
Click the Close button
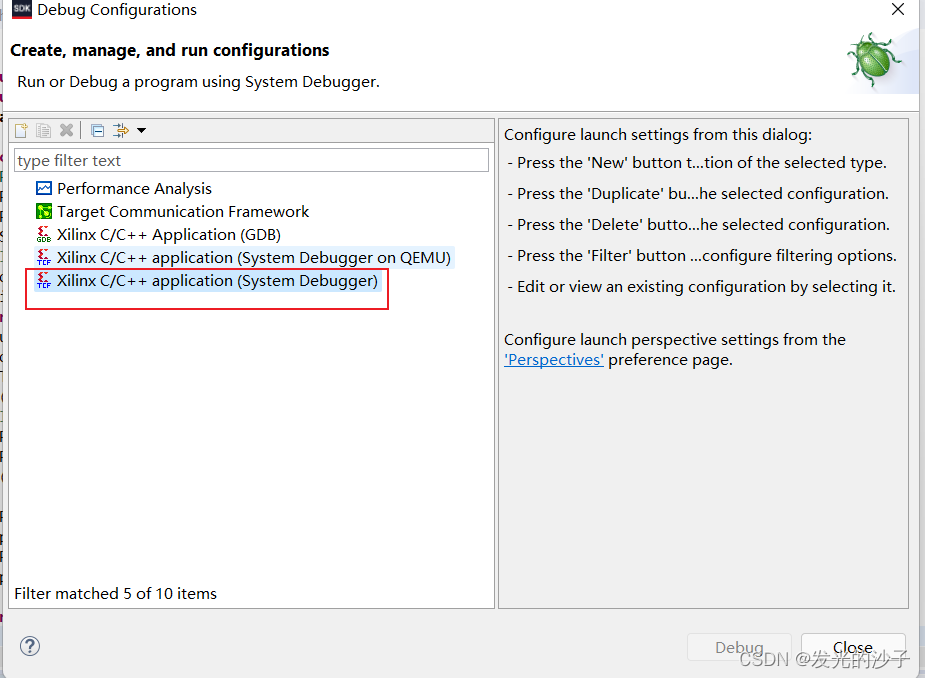pyautogui.click(x=853, y=647)
